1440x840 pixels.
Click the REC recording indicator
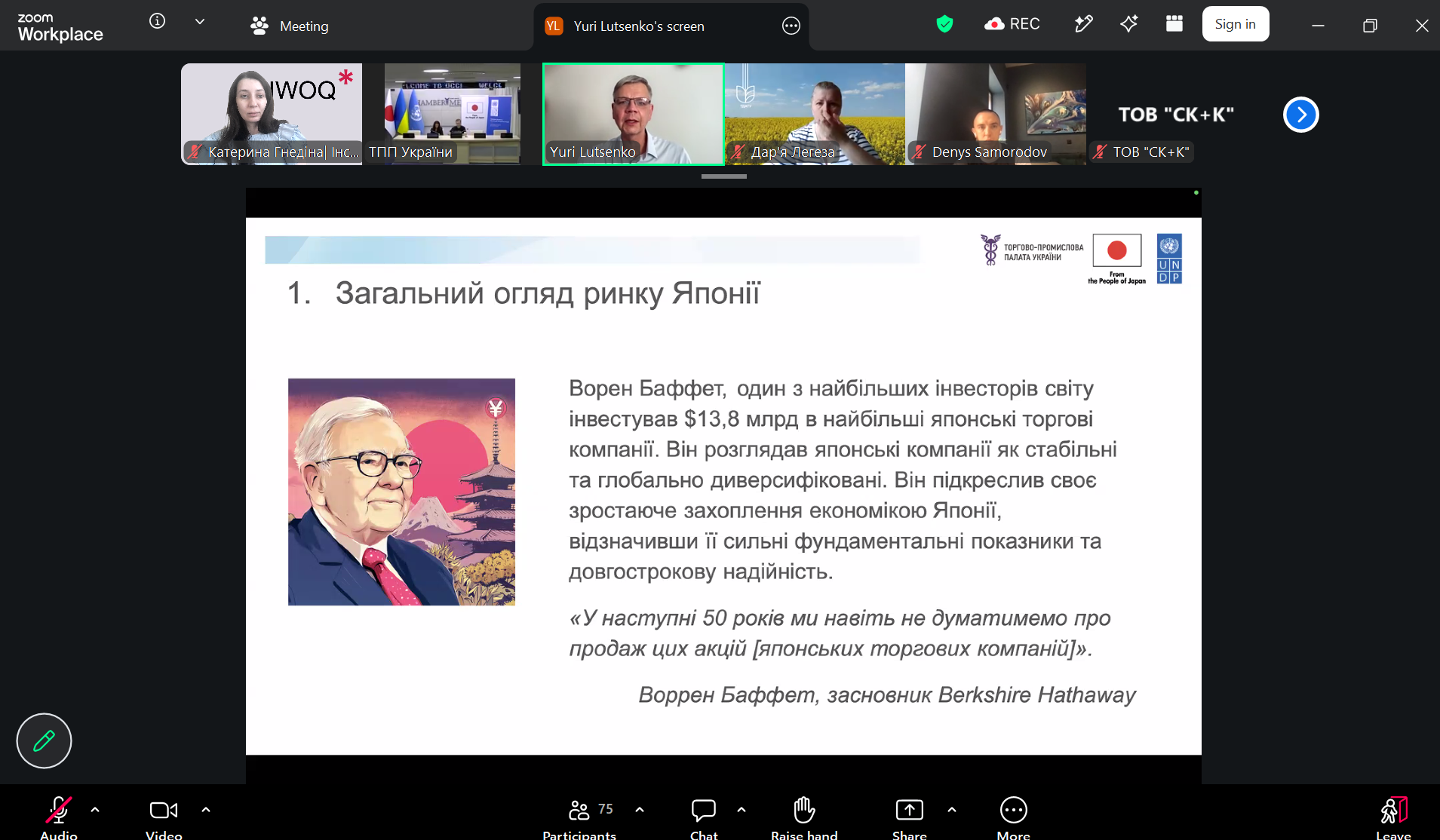(x=1012, y=24)
